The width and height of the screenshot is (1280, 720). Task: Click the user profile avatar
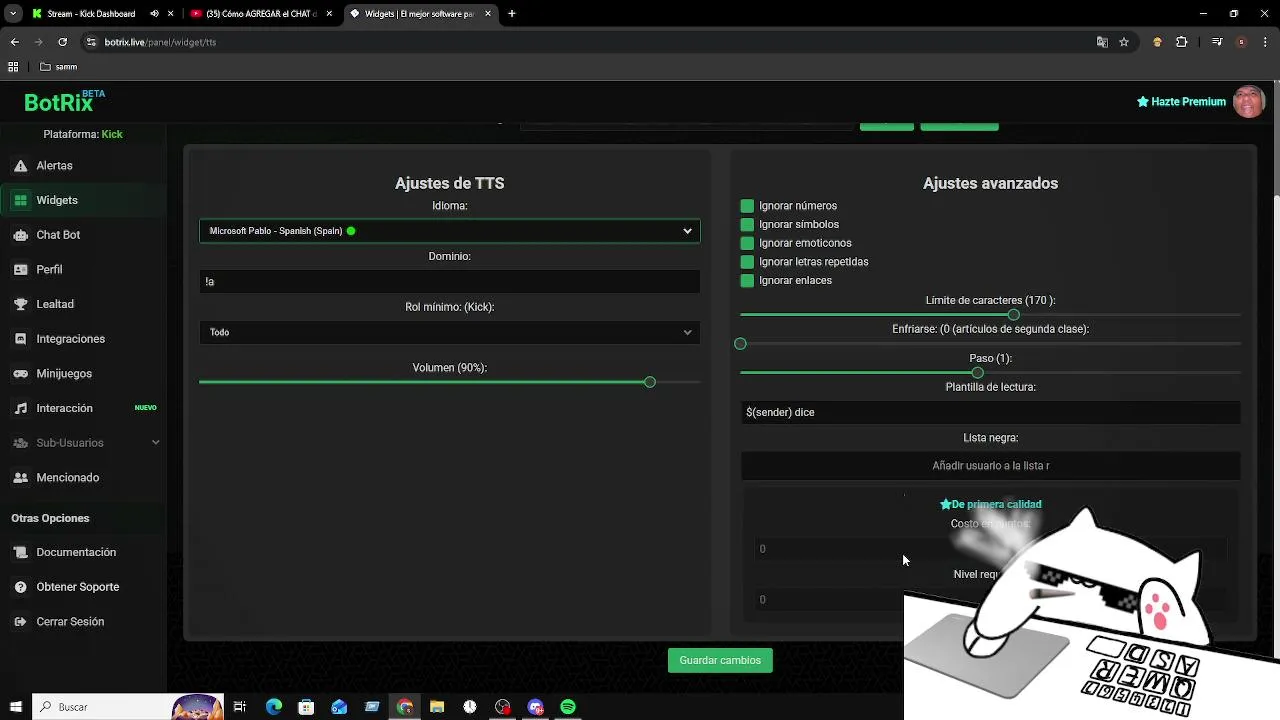pos(1248,101)
